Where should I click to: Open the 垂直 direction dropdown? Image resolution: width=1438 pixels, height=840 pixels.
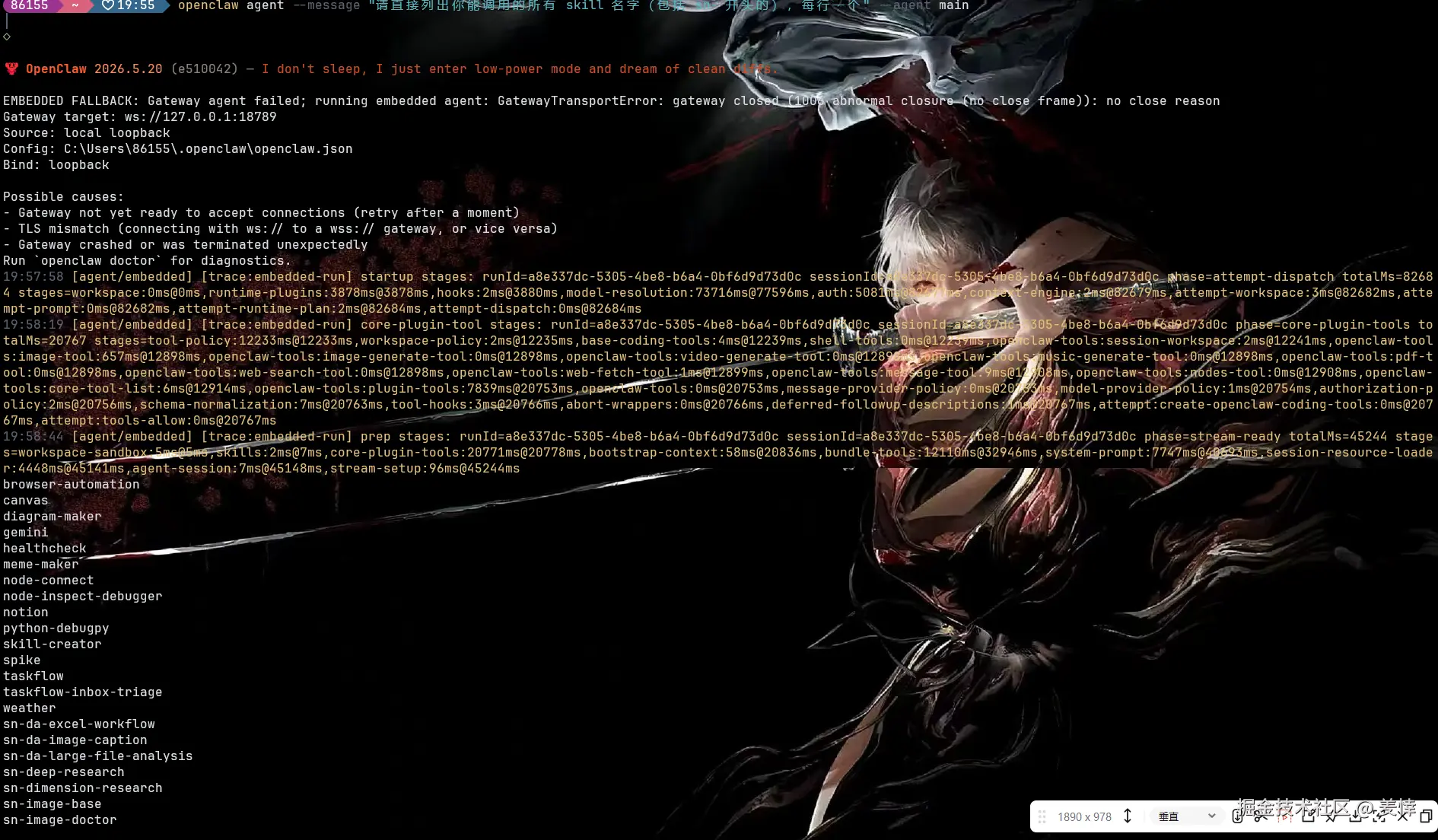tap(1187, 816)
